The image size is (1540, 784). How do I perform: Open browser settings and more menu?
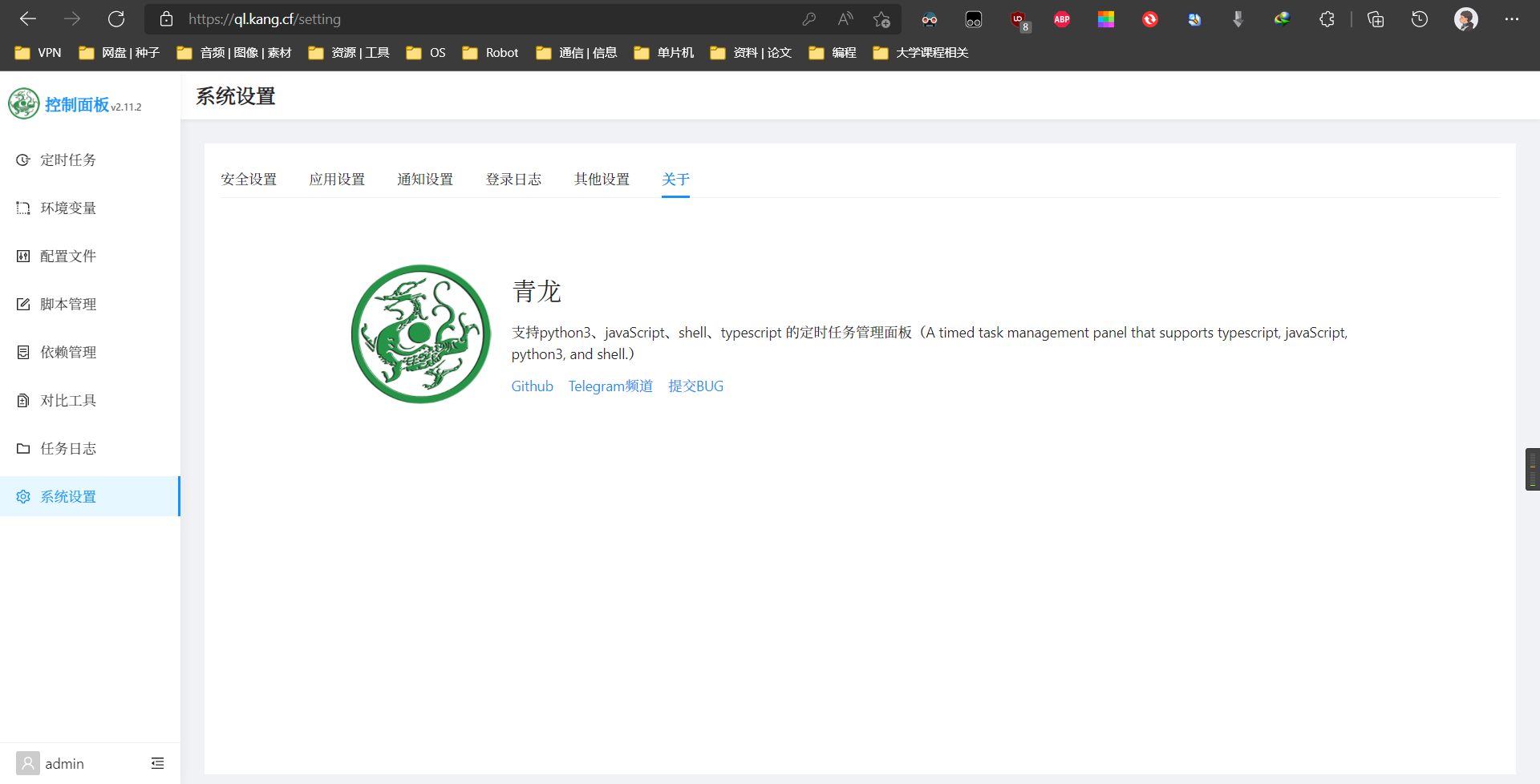[1512, 19]
